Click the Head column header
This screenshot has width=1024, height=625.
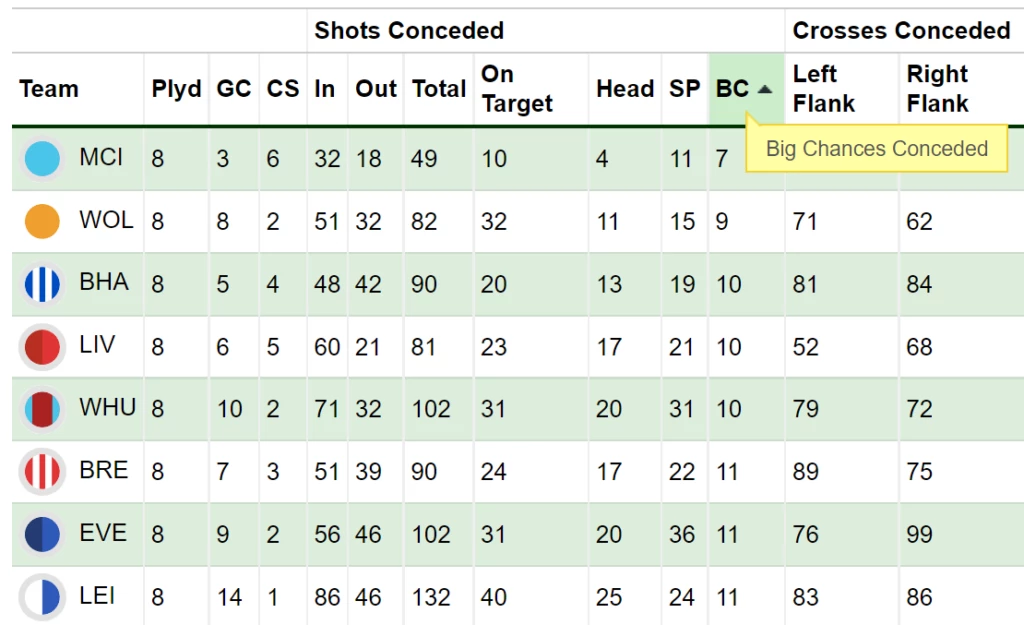tap(625, 89)
